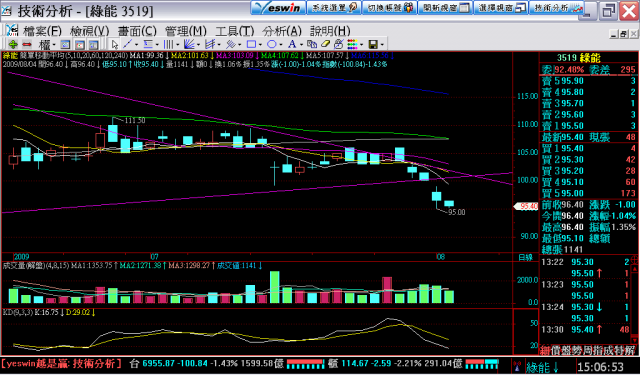This screenshot has height=375, width=640.
Task: Click the copy drawing objects icon
Action: tap(312, 44)
